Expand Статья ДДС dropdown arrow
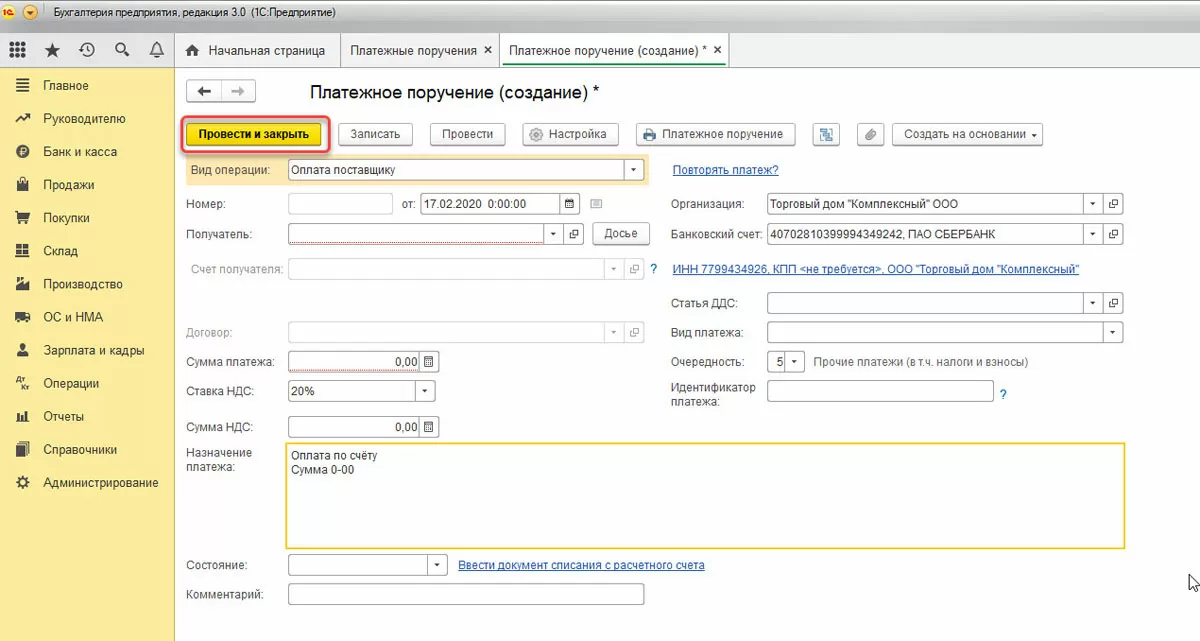The height and width of the screenshot is (641, 1200). 1093,302
